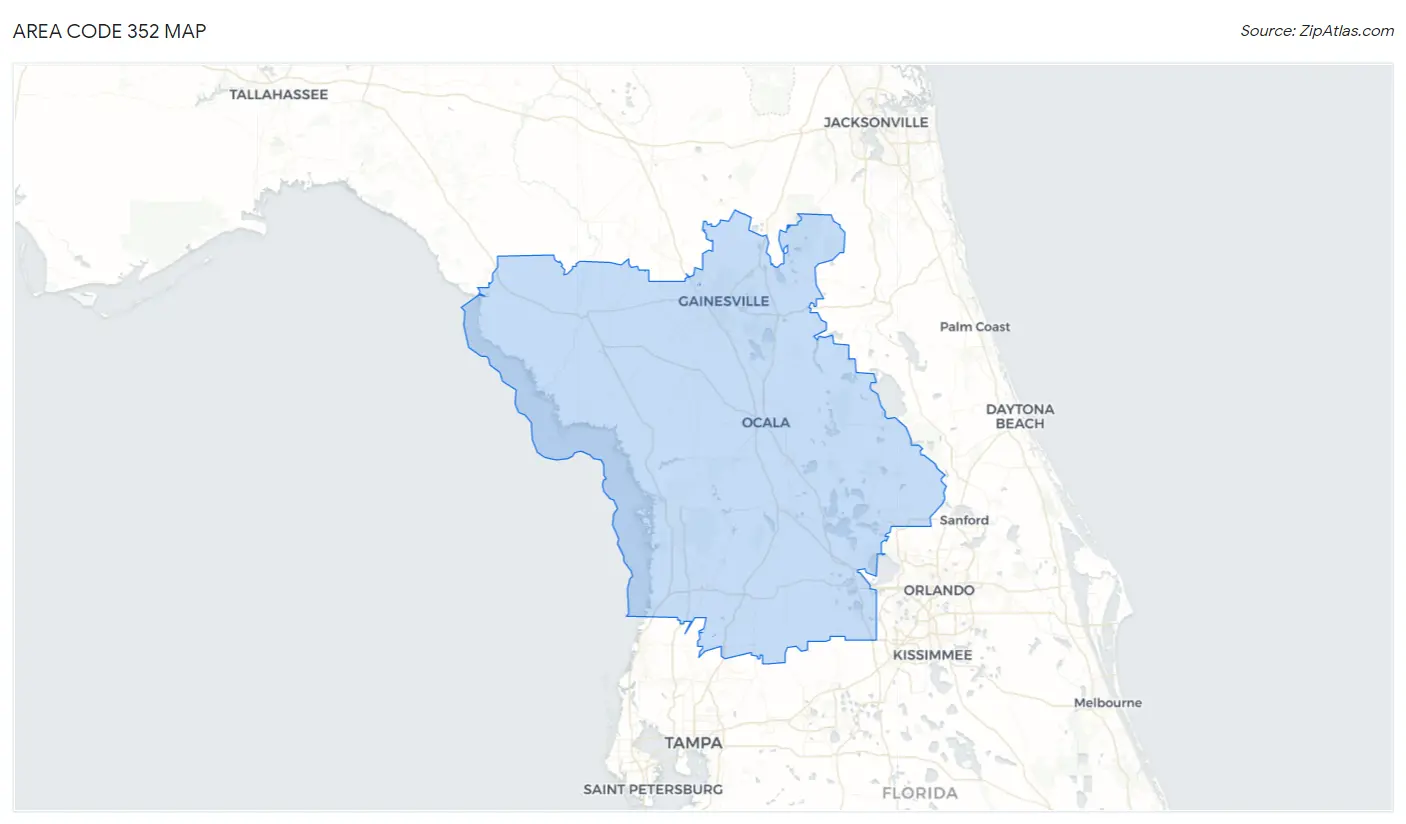This screenshot has width=1406, height=824.
Task: Select the Kissimmee label
Action: (934, 655)
